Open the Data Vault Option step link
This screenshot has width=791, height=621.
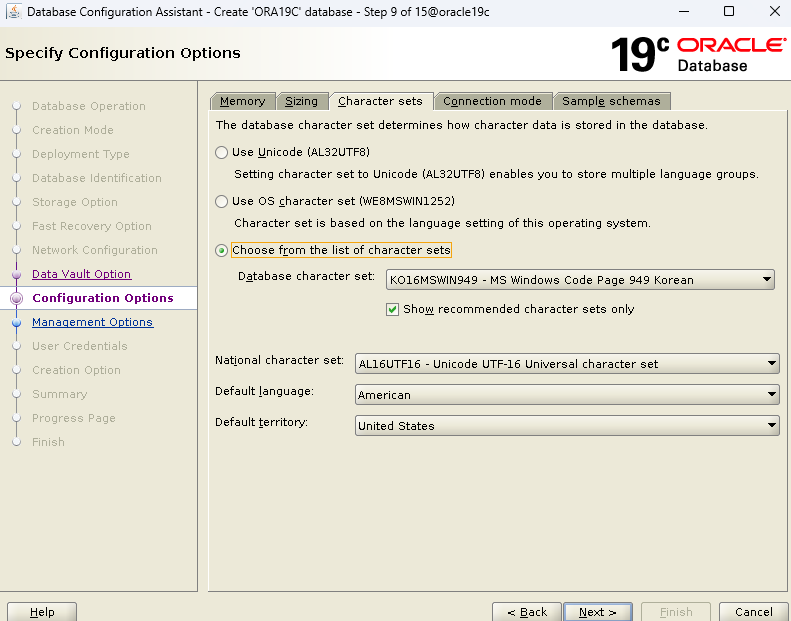tap(82, 274)
